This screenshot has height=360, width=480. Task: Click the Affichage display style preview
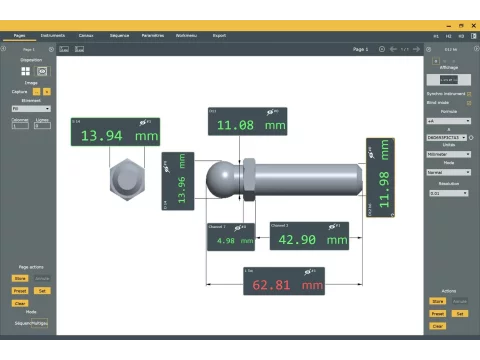[x=449, y=80]
